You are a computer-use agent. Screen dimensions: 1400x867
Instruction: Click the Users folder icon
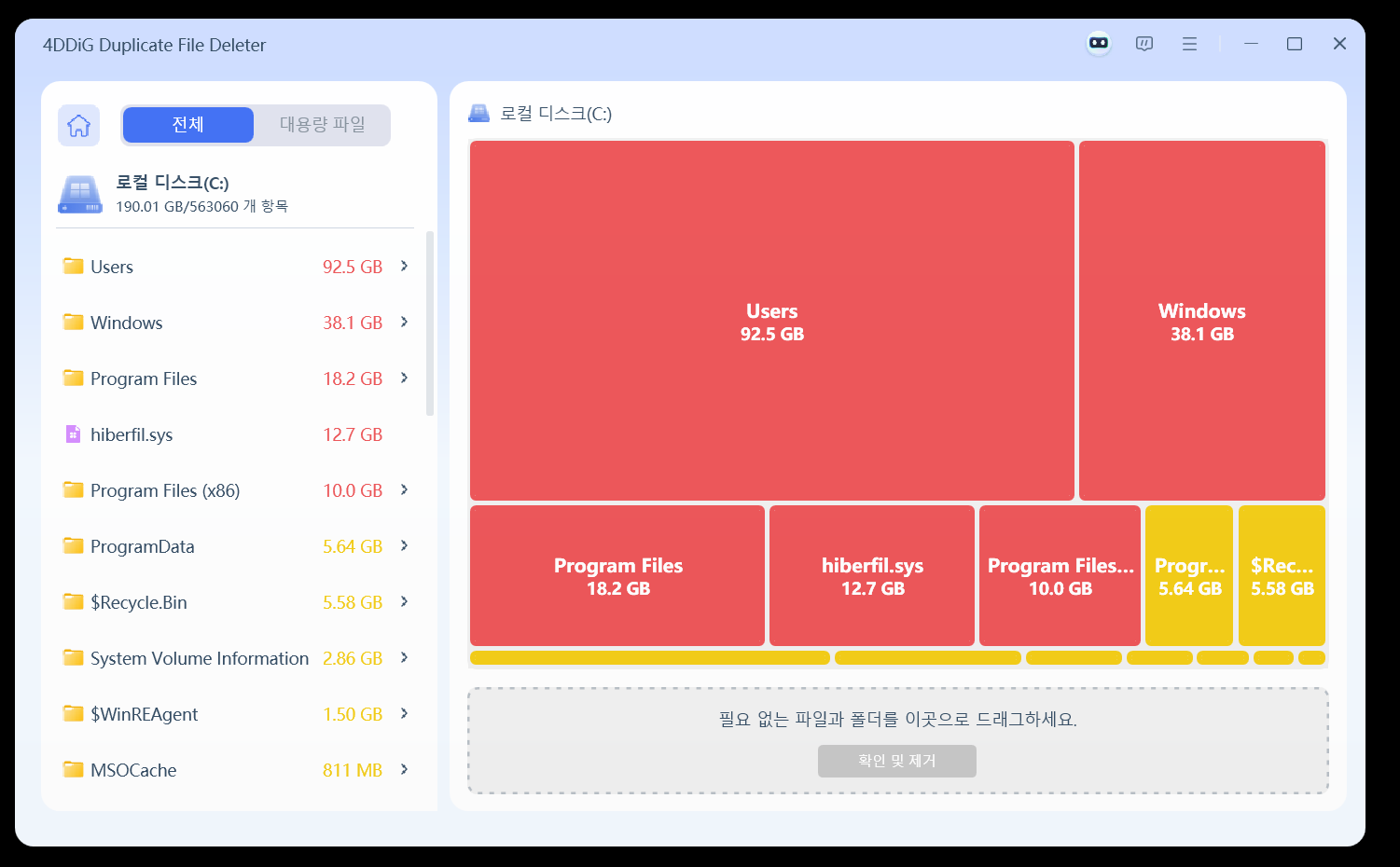pyautogui.click(x=74, y=266)
